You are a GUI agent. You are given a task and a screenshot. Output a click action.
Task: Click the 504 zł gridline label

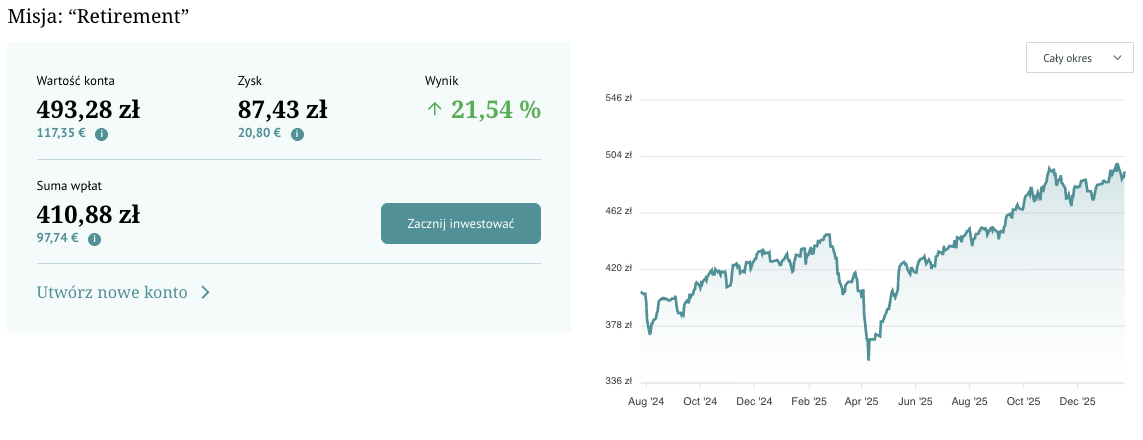(620, 155)
